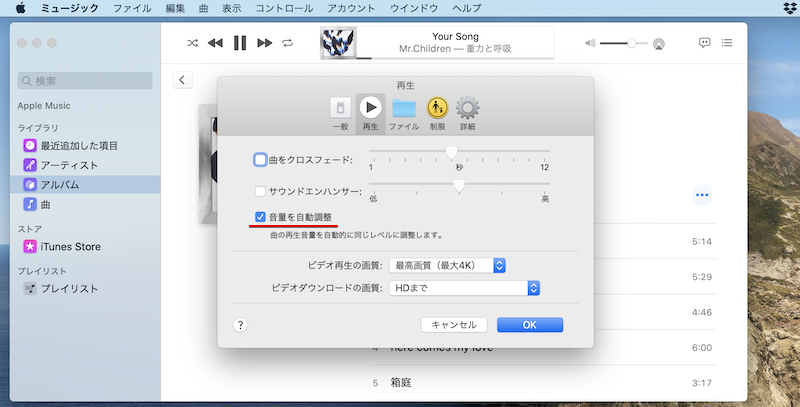The height and width of the screenshot is (407, 800).
Task: Show lyrics with speech bubble icon
Action: 705,43
